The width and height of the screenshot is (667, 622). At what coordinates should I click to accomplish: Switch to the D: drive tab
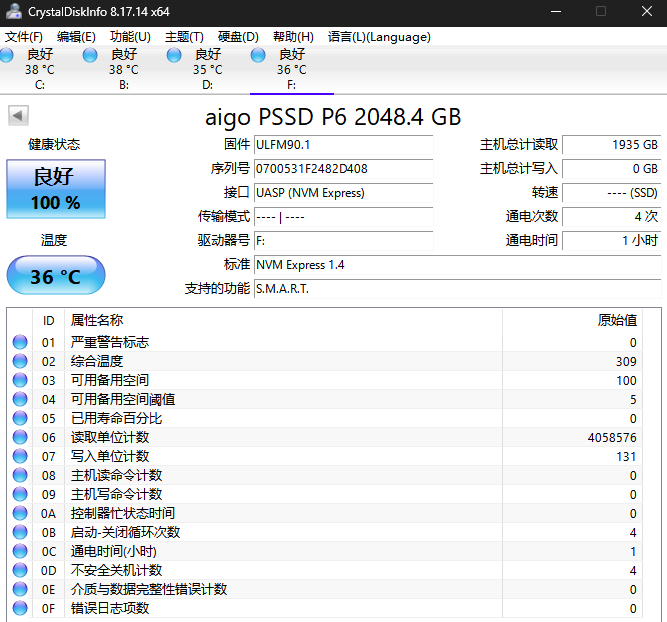click(208, 69)
